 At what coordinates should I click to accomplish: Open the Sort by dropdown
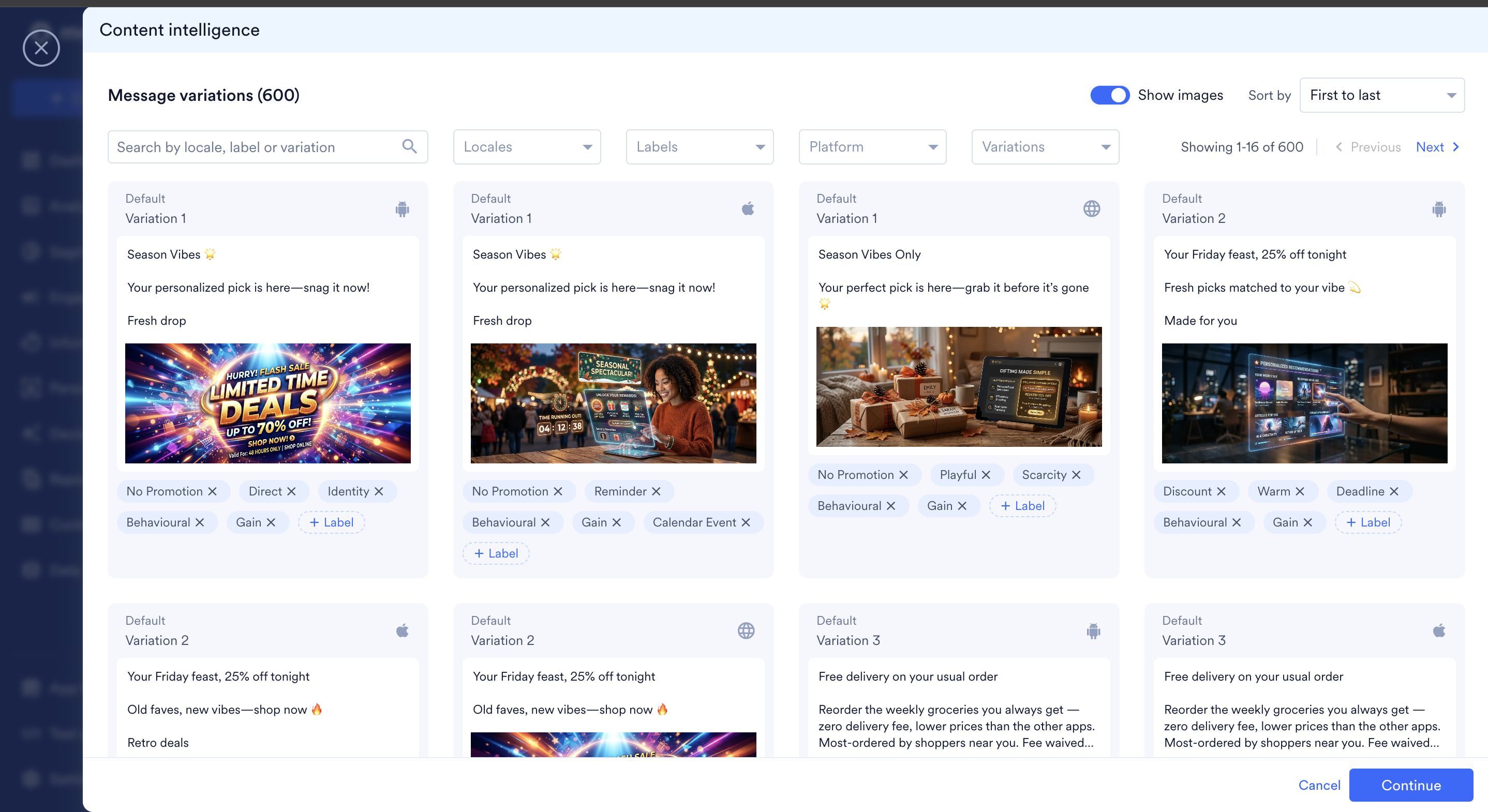(x=1382, y=95)
